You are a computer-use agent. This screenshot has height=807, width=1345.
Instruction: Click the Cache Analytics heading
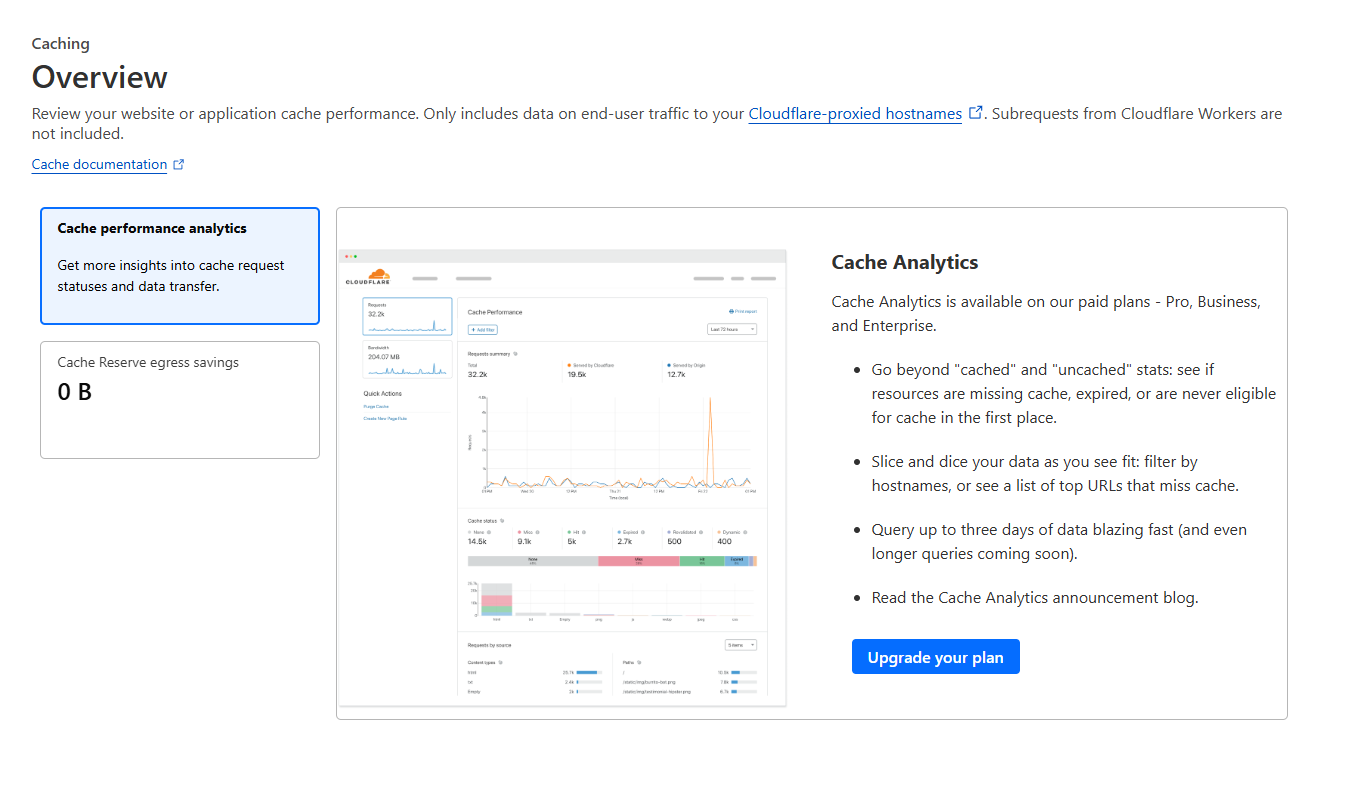coord(905,262)
